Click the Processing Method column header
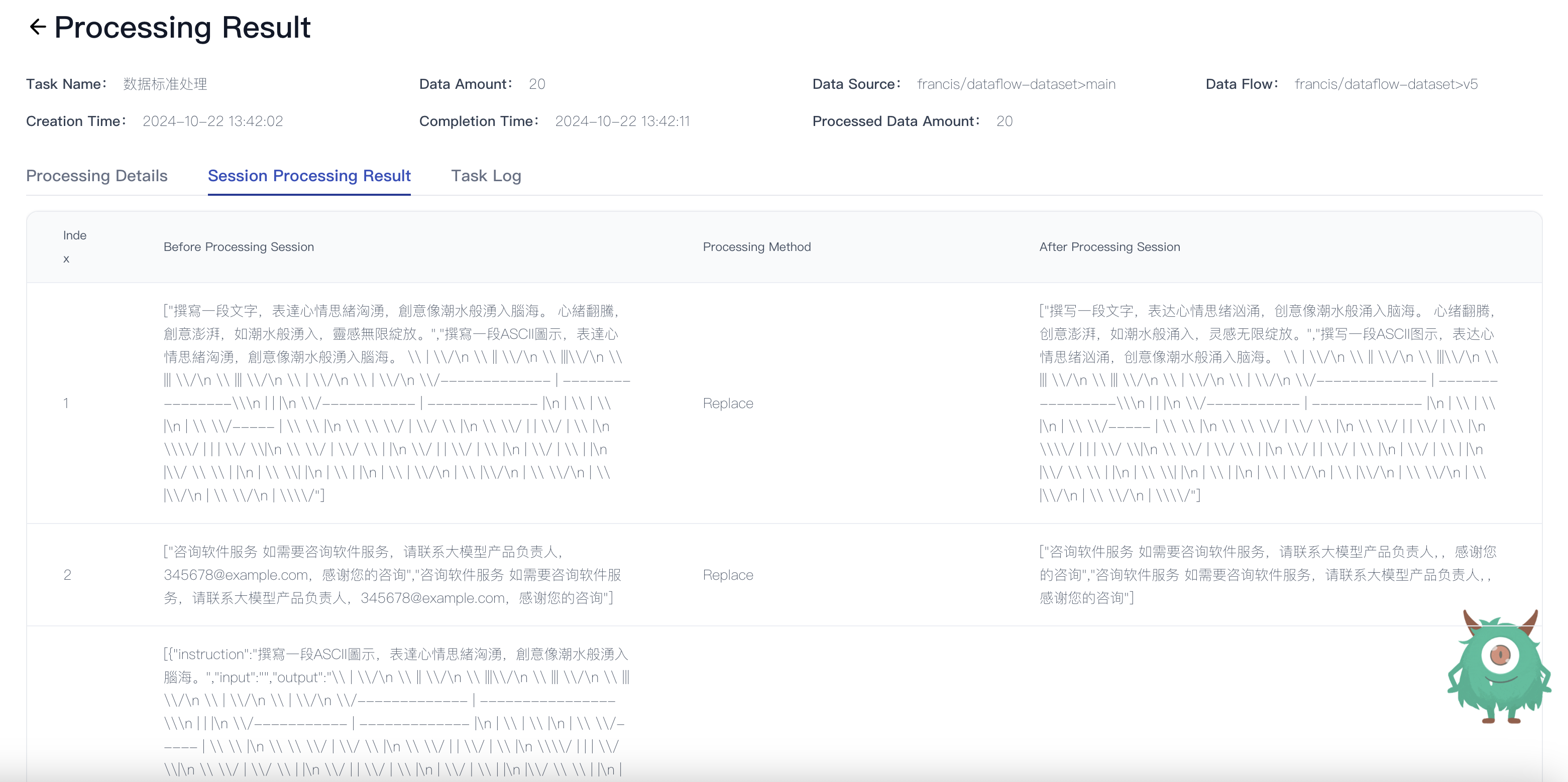 click(756, 247)
